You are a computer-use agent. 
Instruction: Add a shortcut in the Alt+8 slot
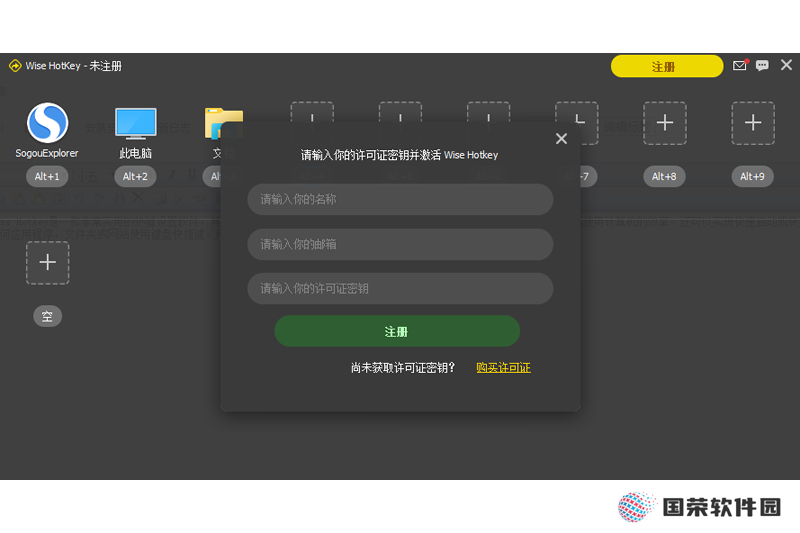coord(664,123)
